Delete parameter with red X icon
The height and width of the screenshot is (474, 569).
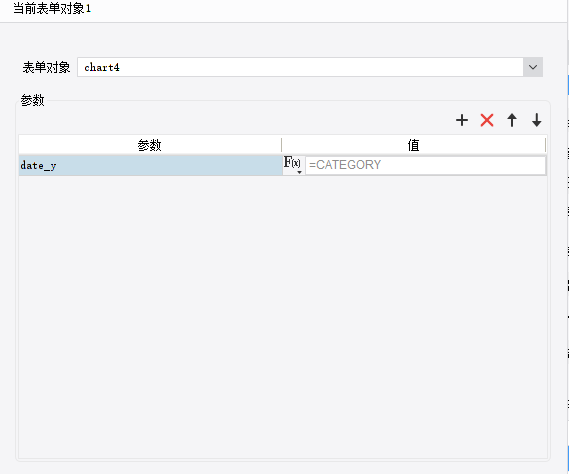coord(487,120)
